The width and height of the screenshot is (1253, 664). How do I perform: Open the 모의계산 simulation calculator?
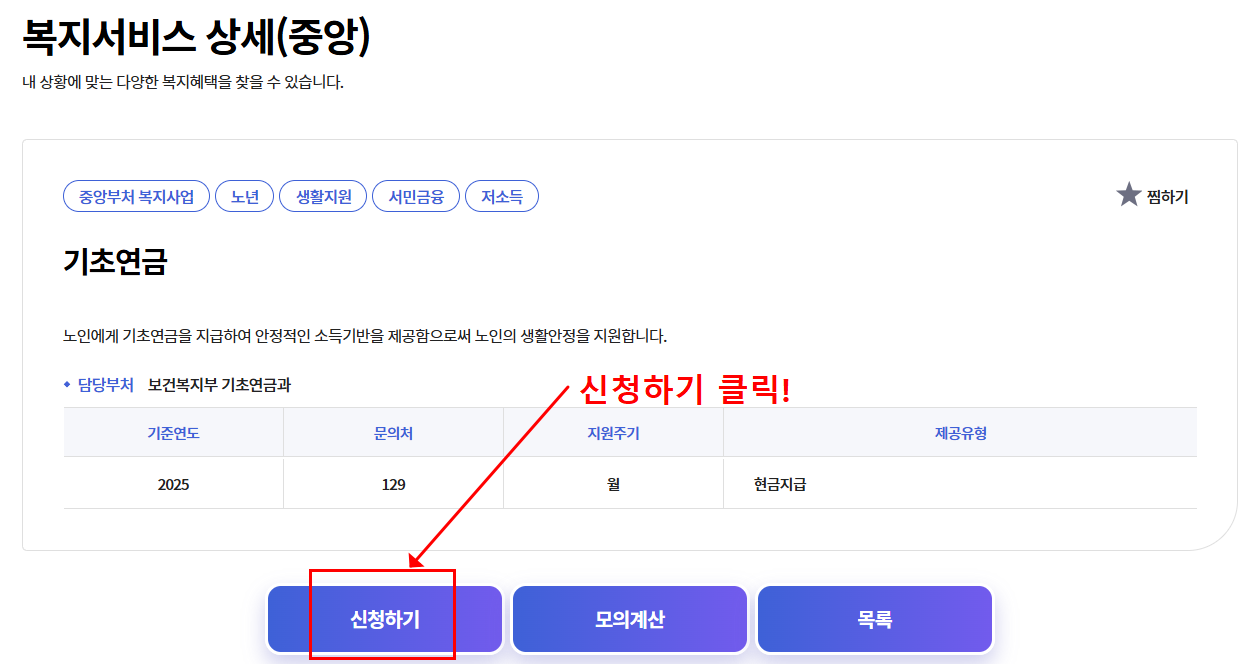(x=629, y=618)
